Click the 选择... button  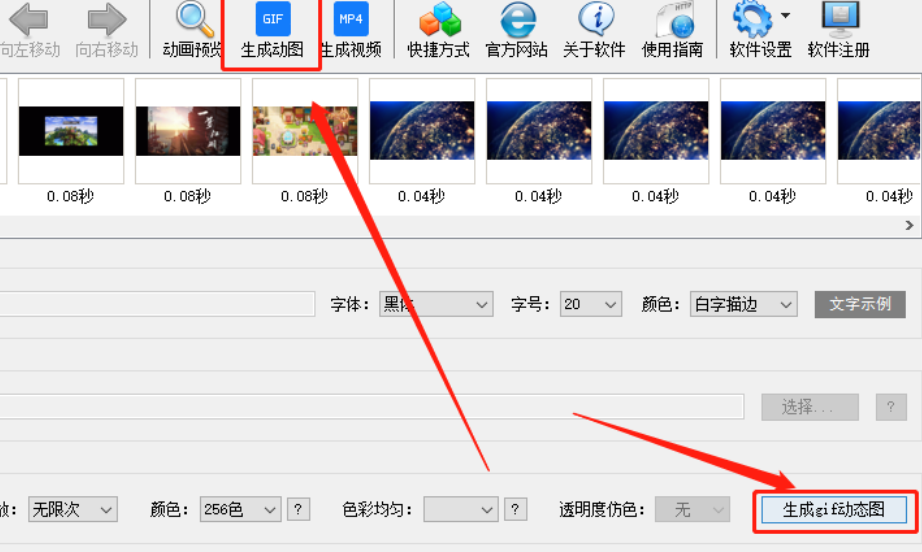click(810, 407)
